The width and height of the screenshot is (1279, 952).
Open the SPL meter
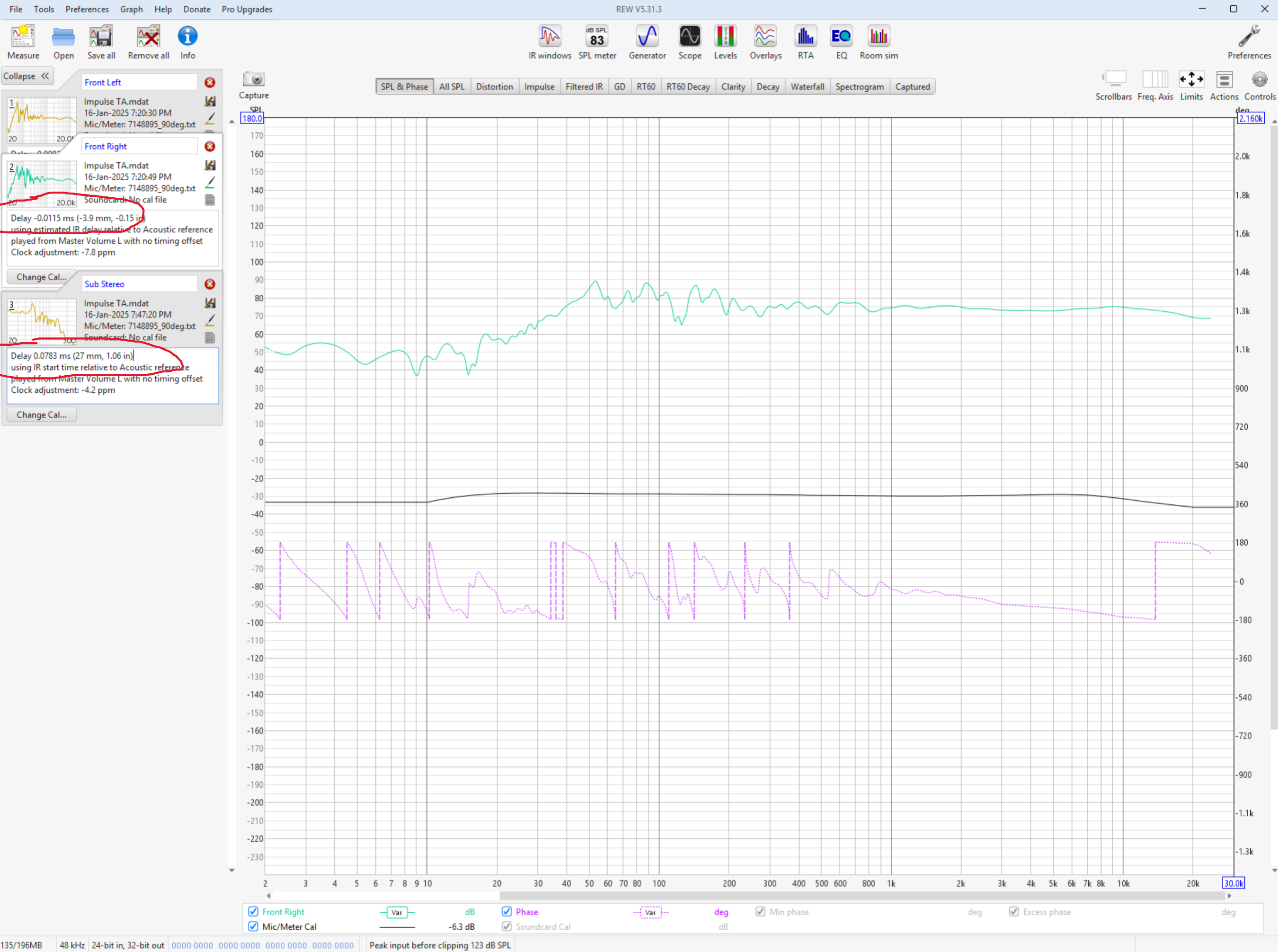tap(596, 42)
